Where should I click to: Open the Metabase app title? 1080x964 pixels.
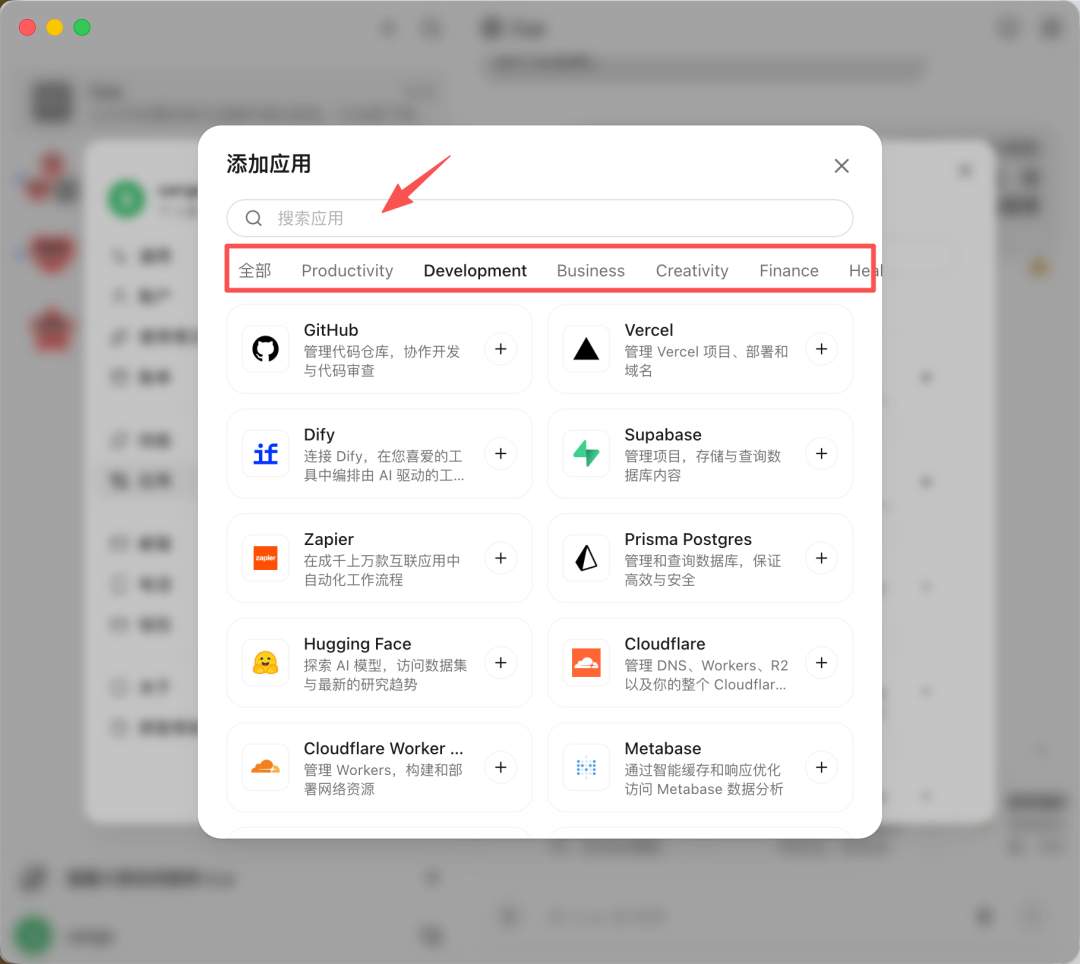[x=663, y=748]
